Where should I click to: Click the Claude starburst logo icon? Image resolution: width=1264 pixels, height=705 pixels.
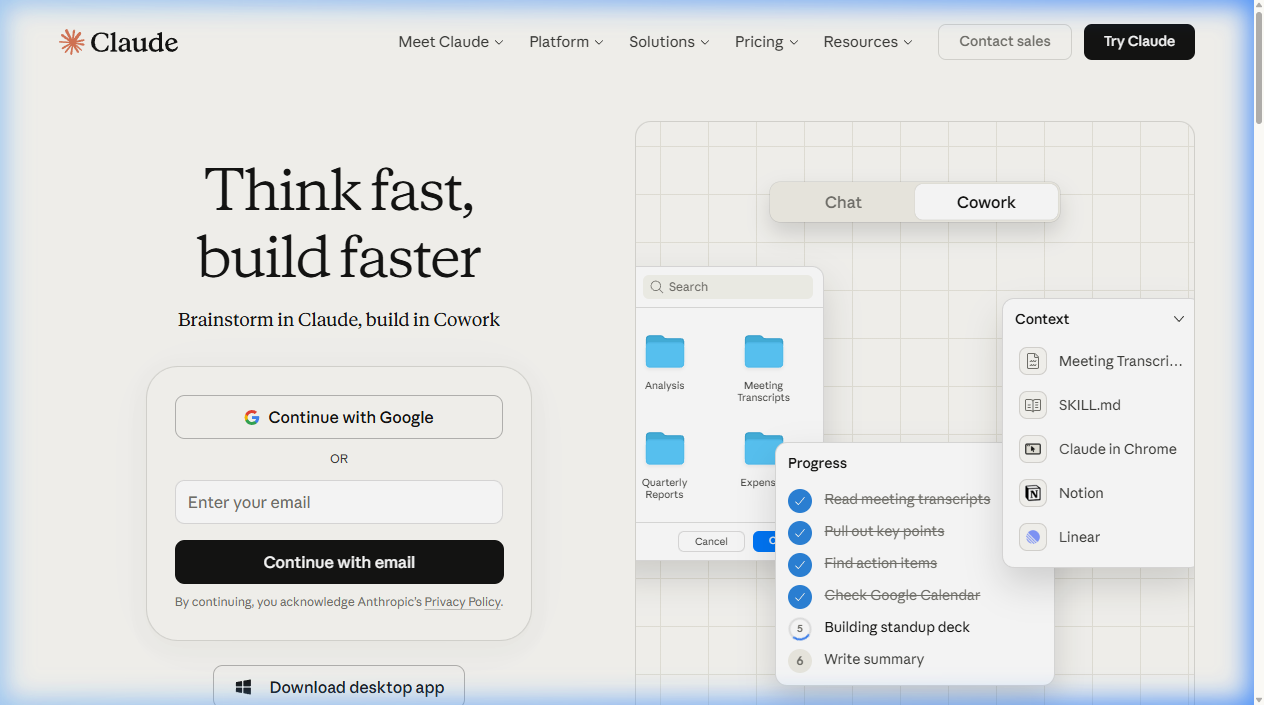pyautogui.click(x=72, y=42)
